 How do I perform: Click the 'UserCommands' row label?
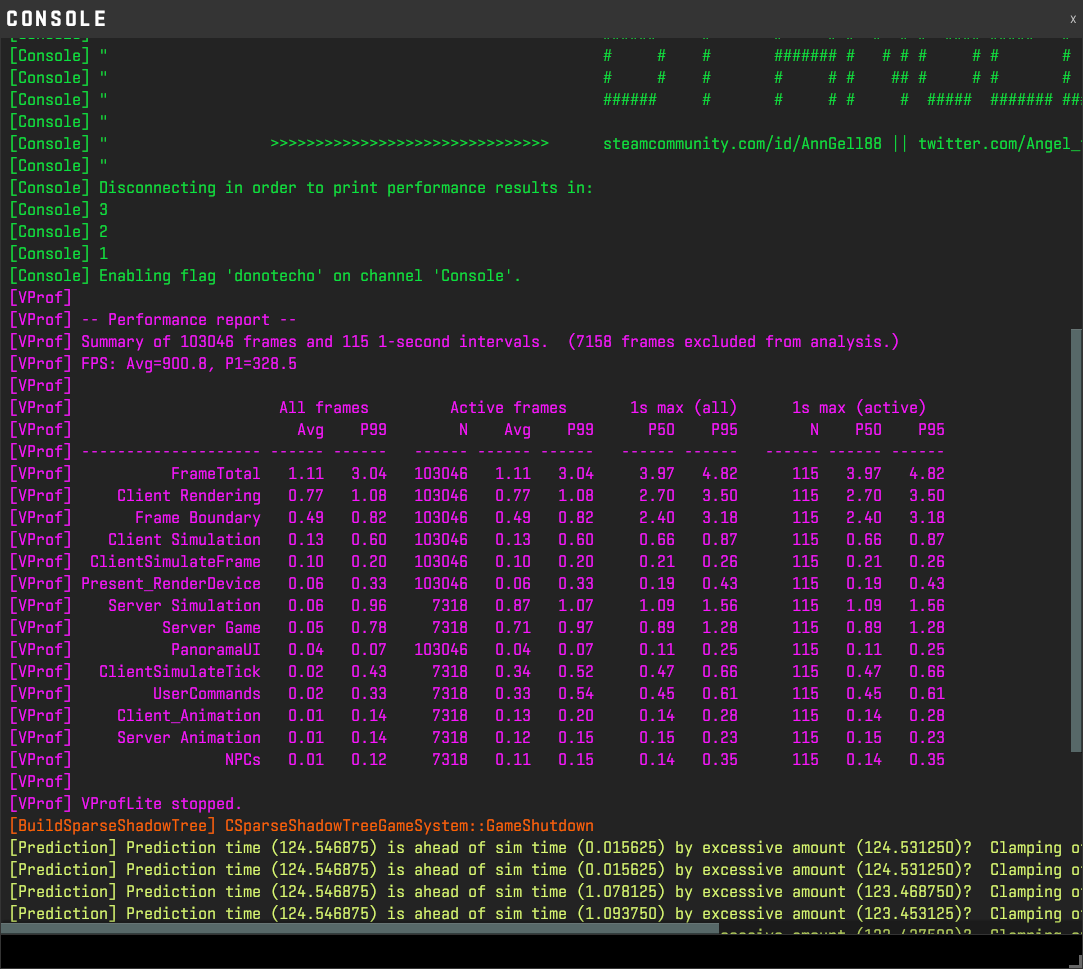(x=207, y=694)
